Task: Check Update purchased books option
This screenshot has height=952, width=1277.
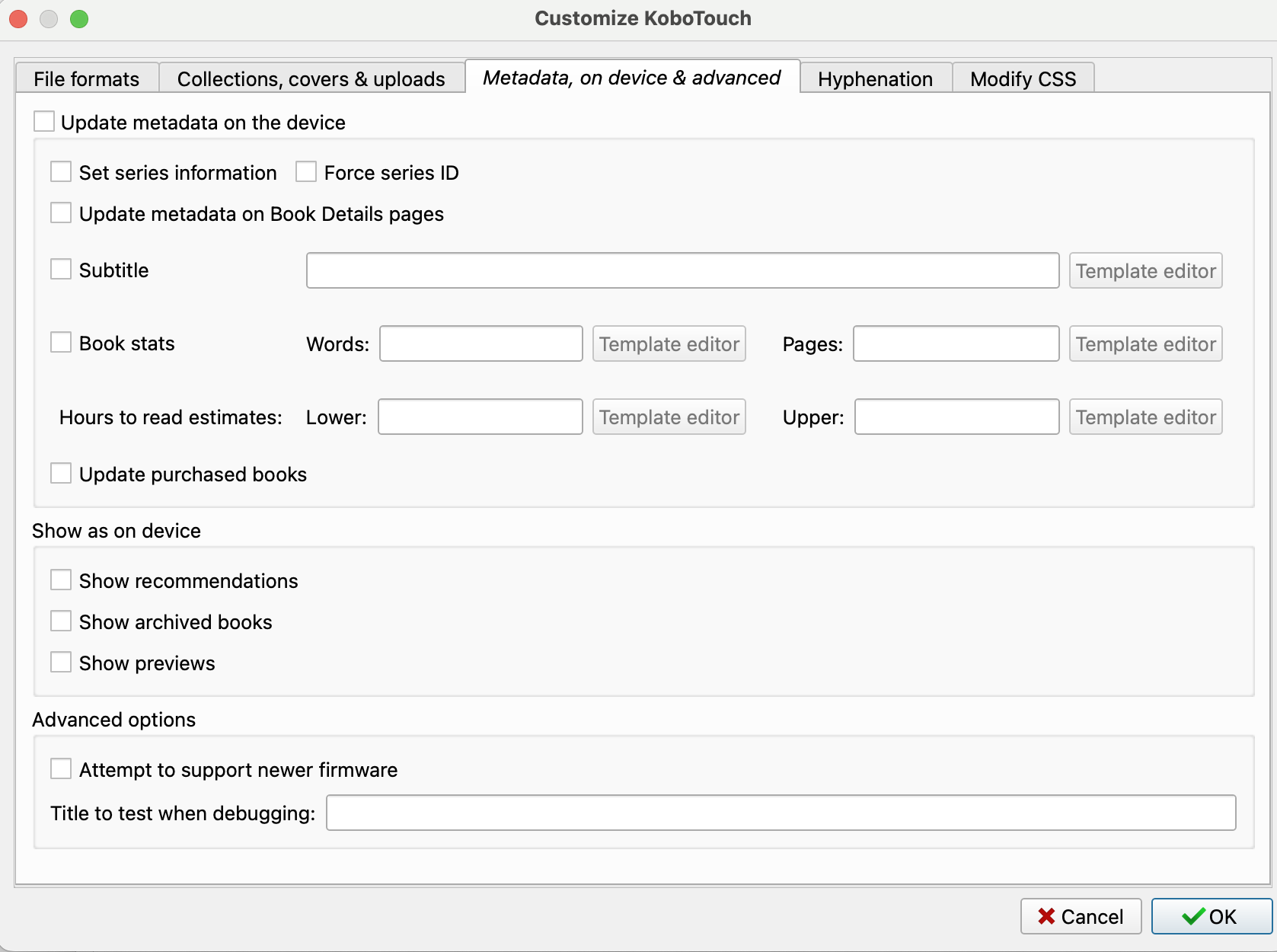Action: [x=61, y=474]
